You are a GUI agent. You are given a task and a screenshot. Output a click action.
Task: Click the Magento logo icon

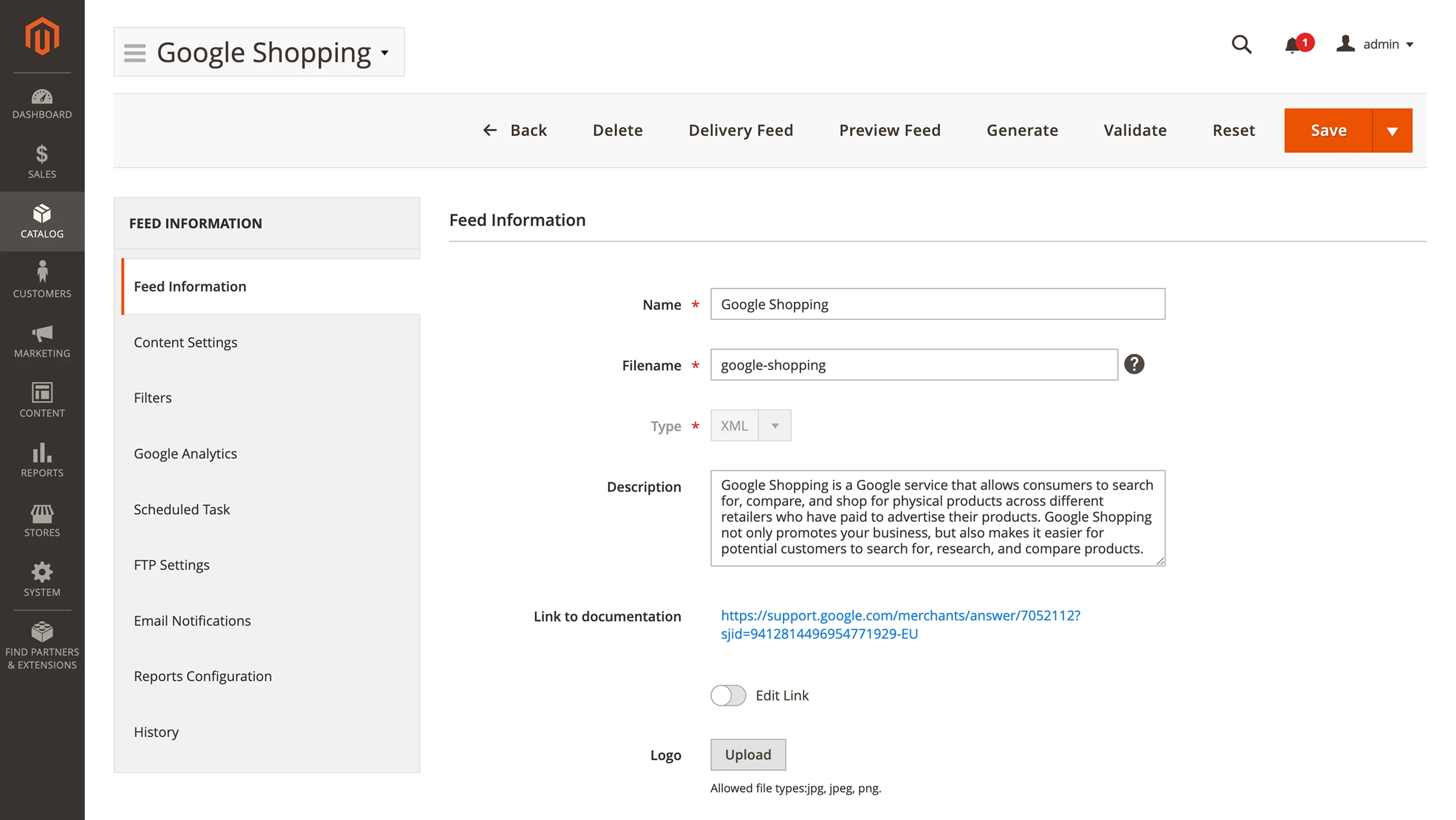tap(42, 36)
